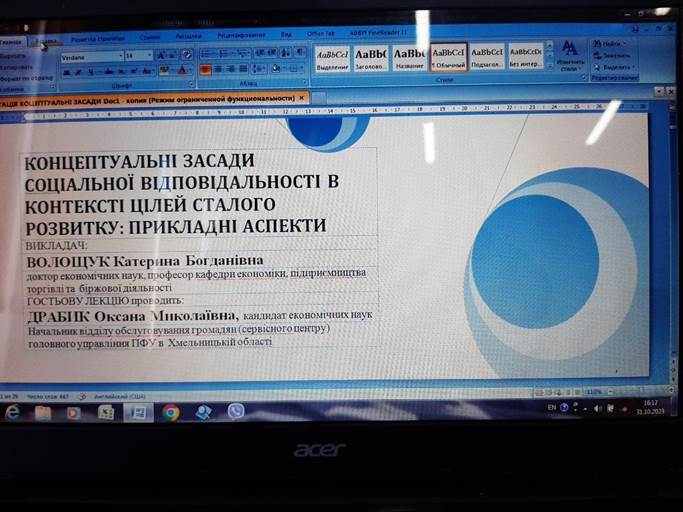The width and height of the screenshot is (683, 512).
Task: Open the font size dropdown
Action: (x=150, y=56)
